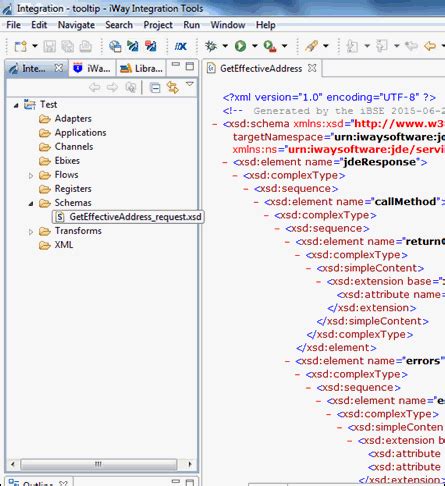This screenshot has width=445, height=486.
Task: Click the Print toolbar icon
Action: (x=86, y=46)
